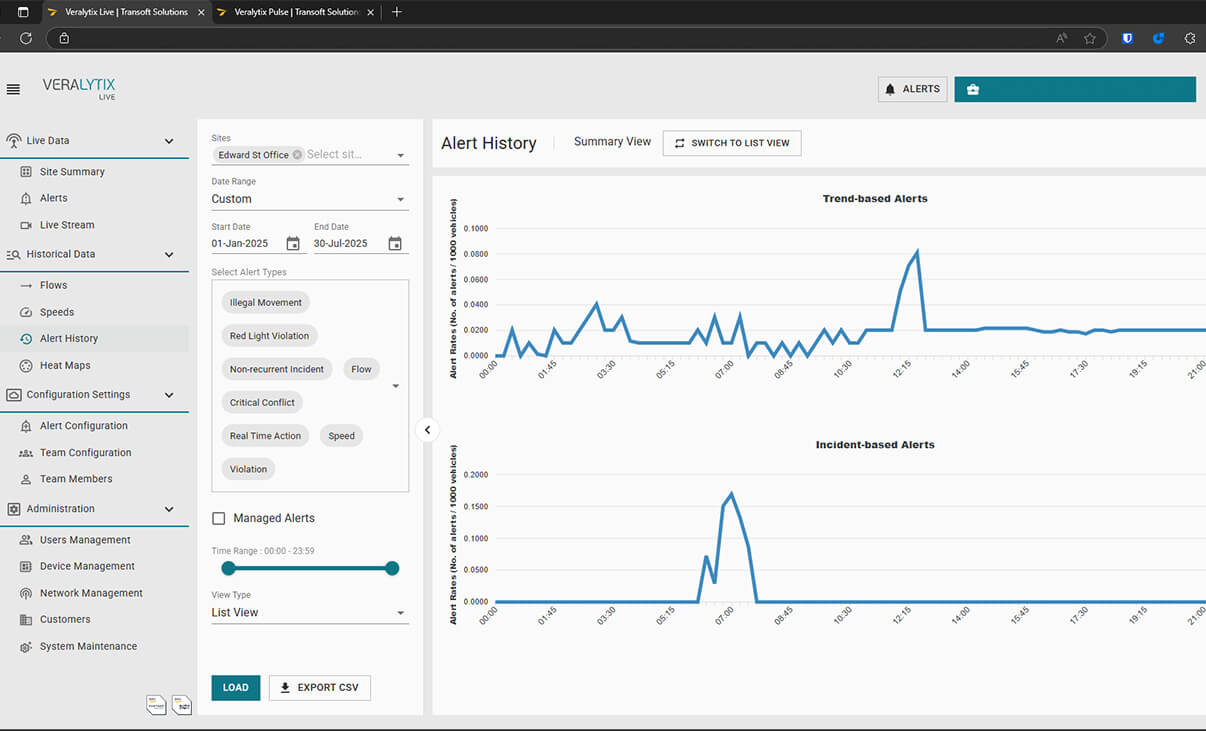1206x731 pixels.
Task: Switch to the Veralytix Pulse browser tab
Action: 295,12
